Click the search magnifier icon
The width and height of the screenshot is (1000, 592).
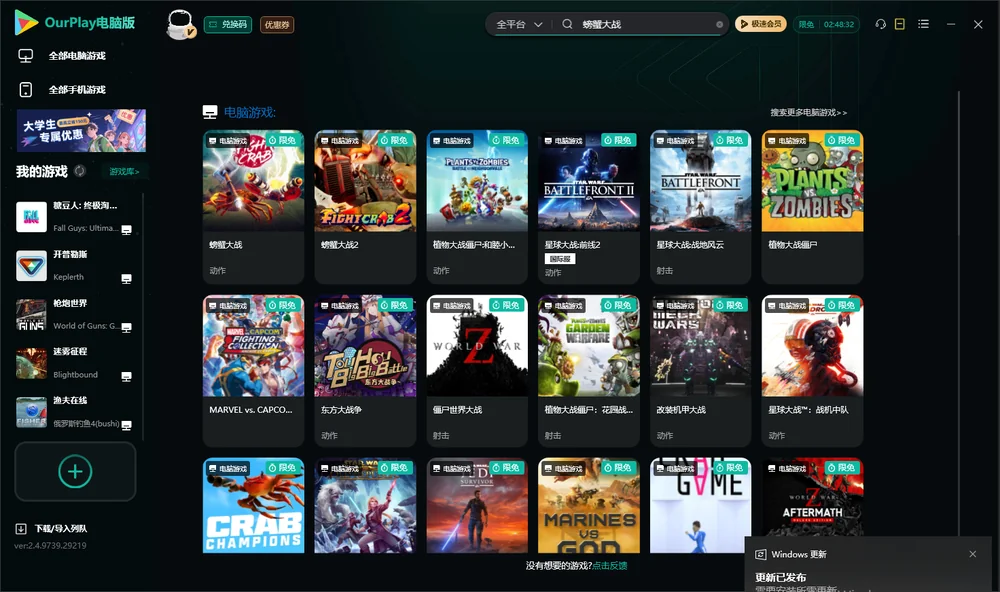(567, 24)
